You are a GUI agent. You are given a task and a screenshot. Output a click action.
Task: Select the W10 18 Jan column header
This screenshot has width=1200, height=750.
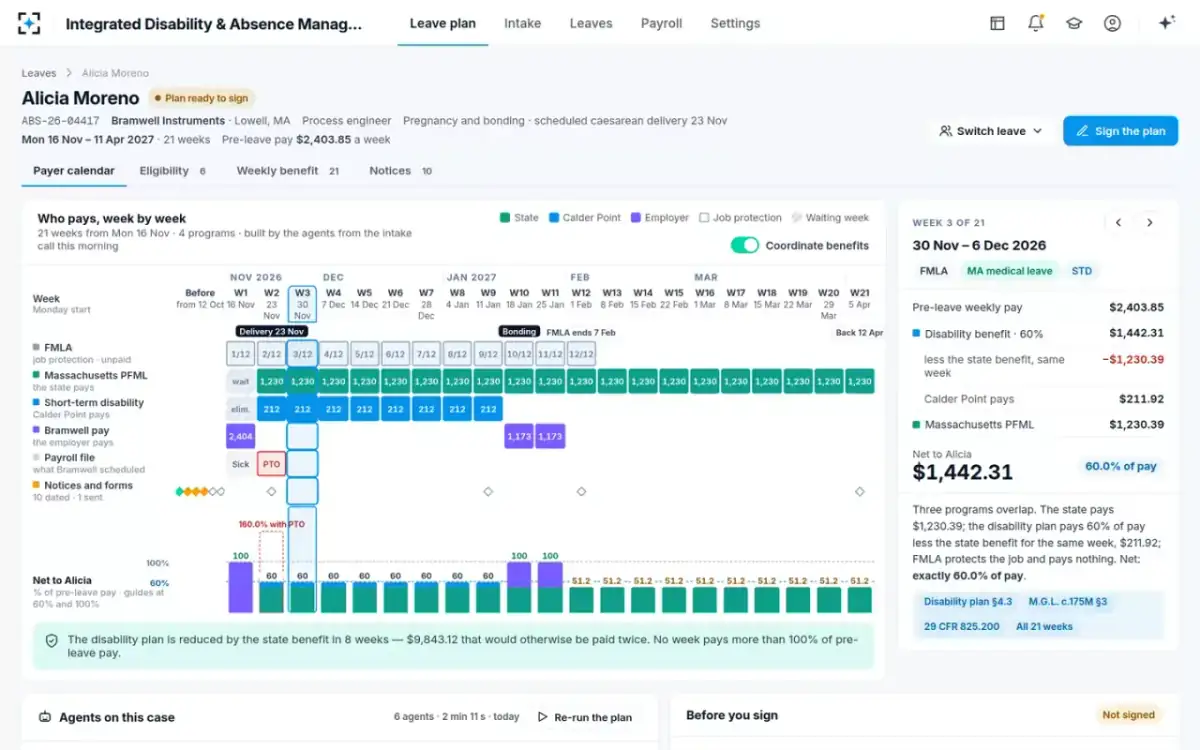pyautogui.click(x=519, y=299)
